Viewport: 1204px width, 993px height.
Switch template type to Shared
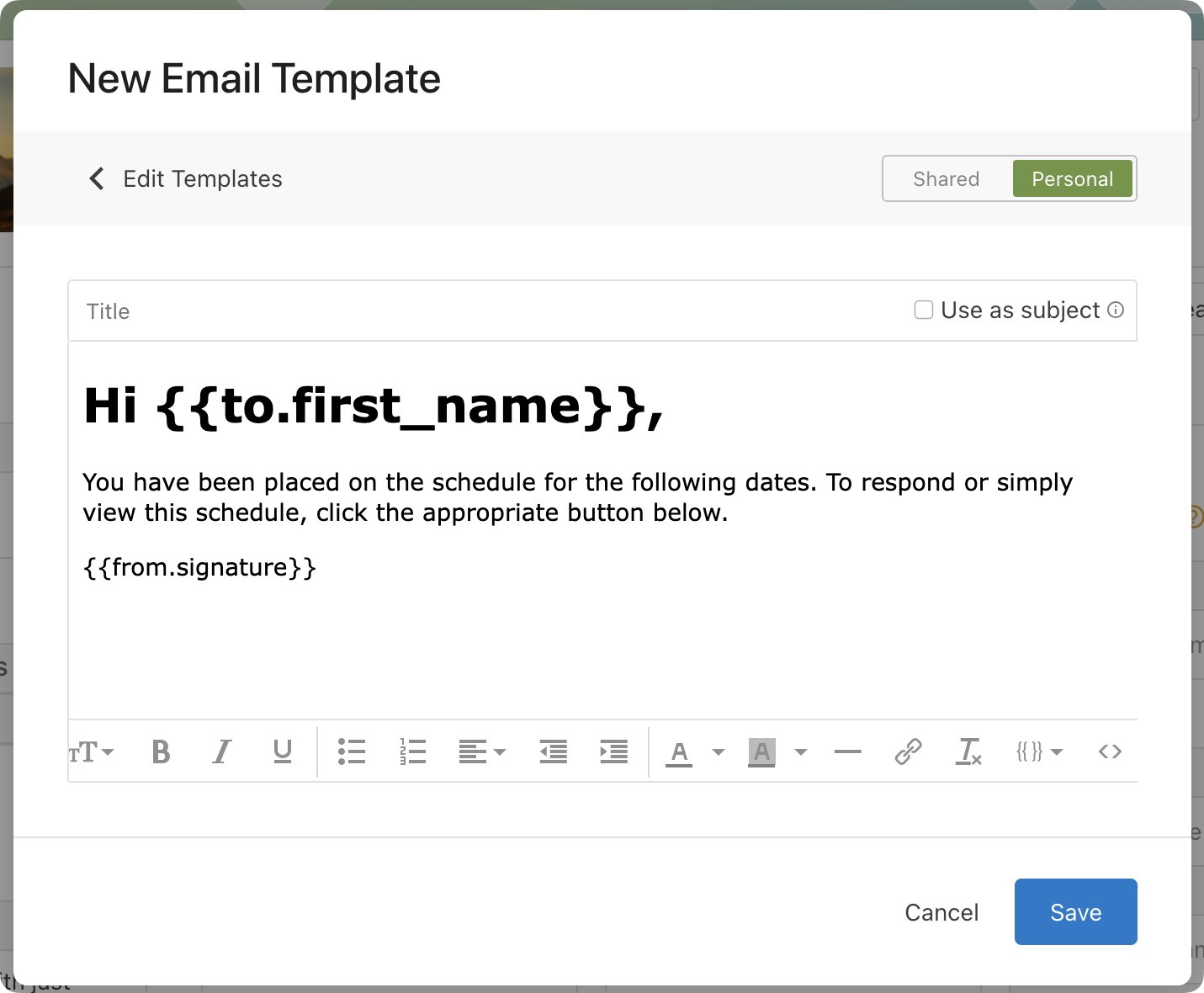[x=947, y=179]
